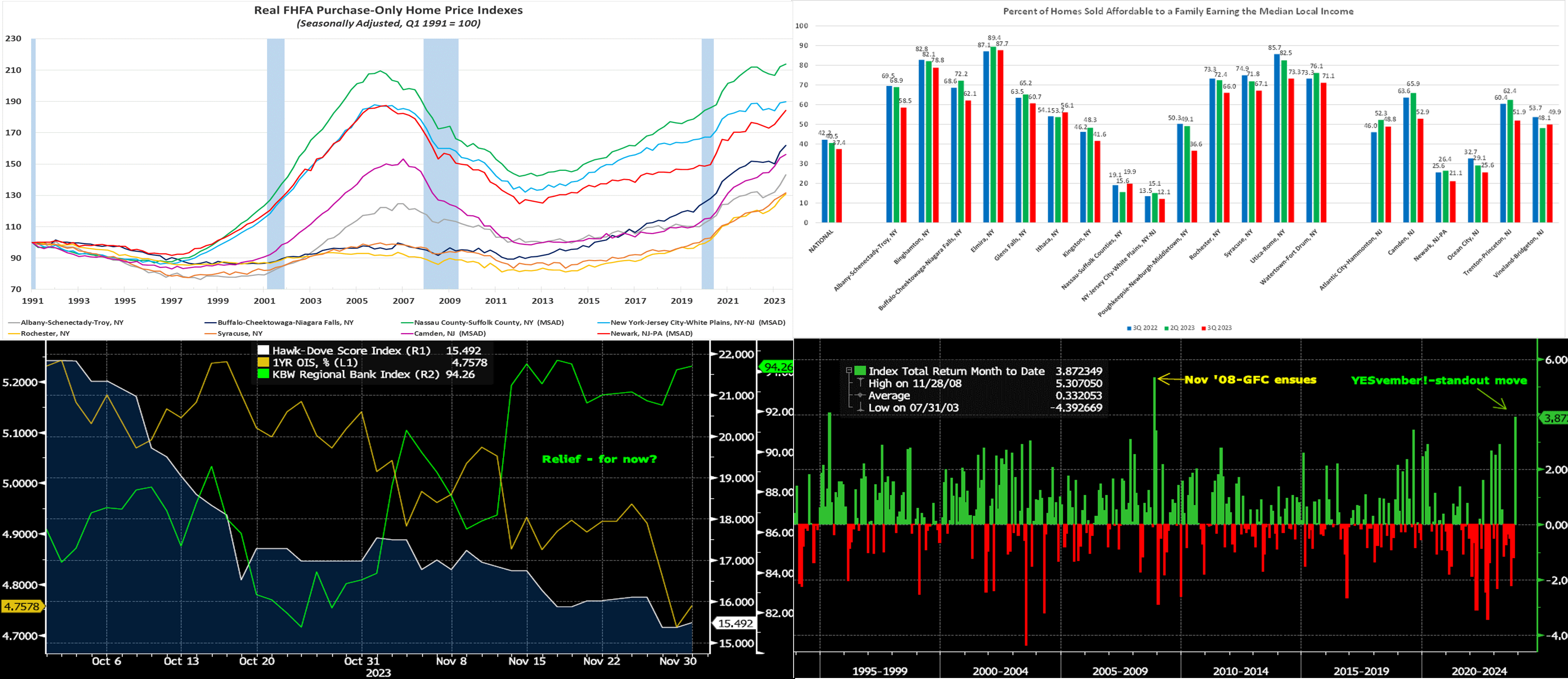Image resolution: width=1568 pixels, height=679 pixels.
Task: Click the green KBW Regional Bank swatch
Action: 263,374
